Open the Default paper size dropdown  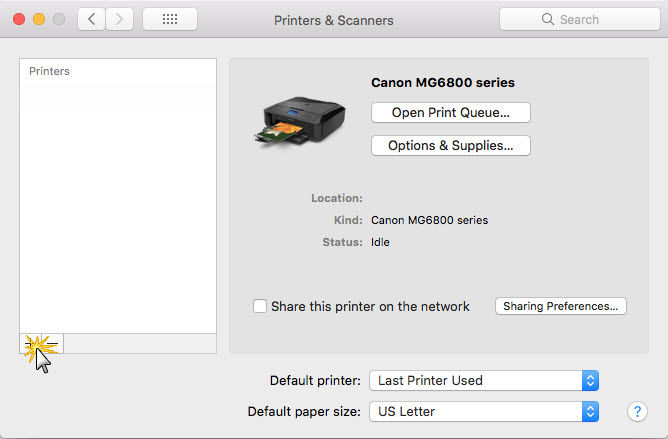(x=484, y=411)
